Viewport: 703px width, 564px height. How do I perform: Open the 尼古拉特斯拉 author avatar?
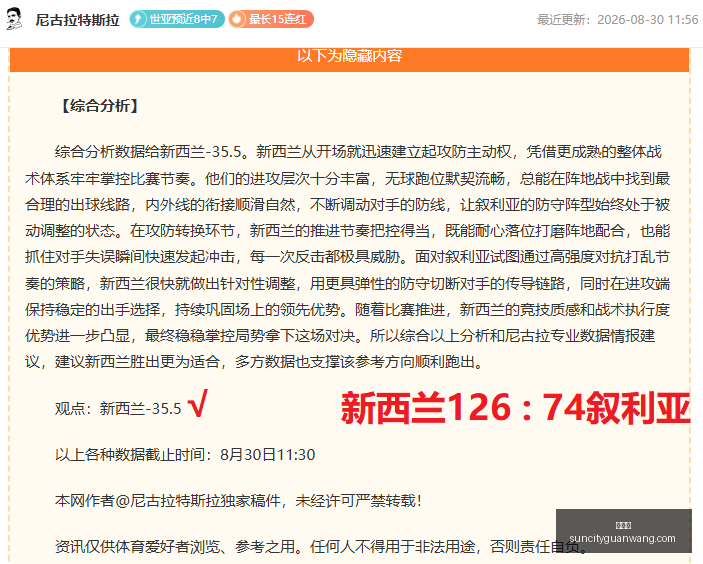(14, 19)
